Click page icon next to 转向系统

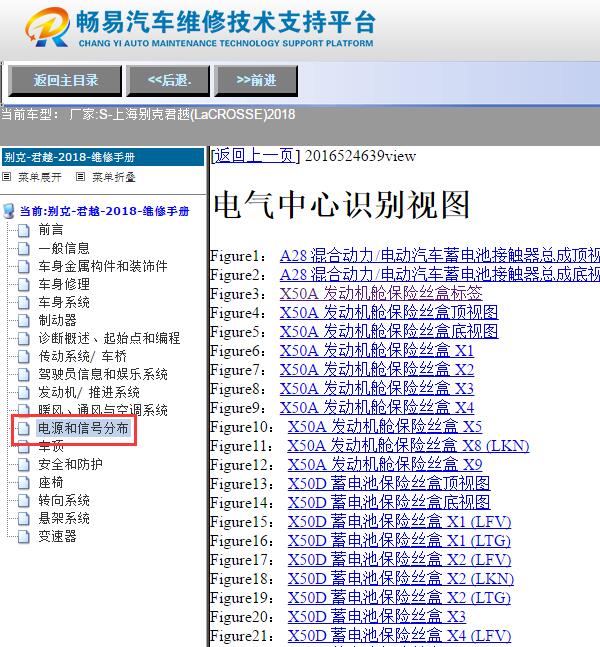[24, 501]
